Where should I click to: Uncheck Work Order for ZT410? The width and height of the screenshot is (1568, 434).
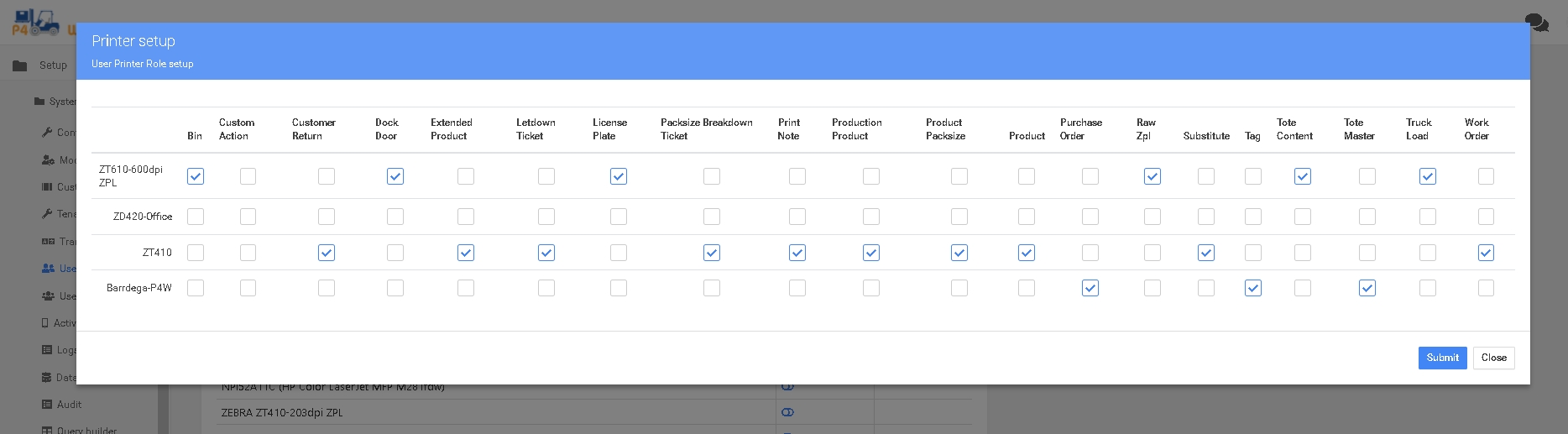point(1487,253)
